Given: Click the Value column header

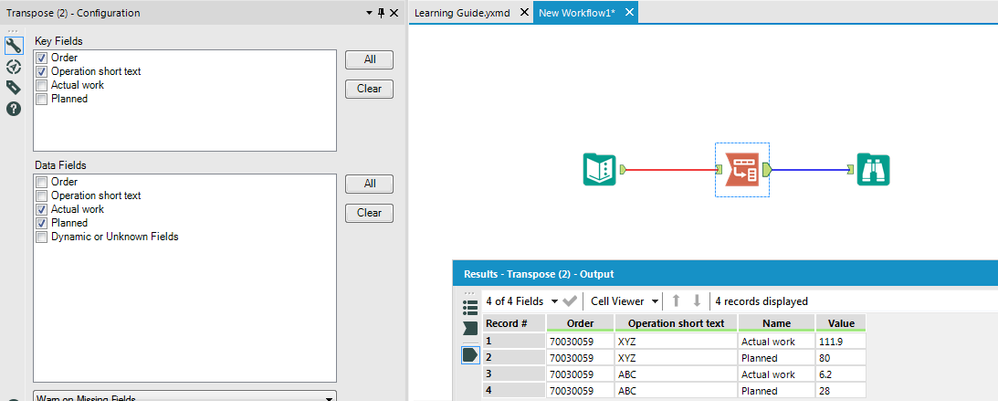Looking at the screenshot, I should (841, 323).
